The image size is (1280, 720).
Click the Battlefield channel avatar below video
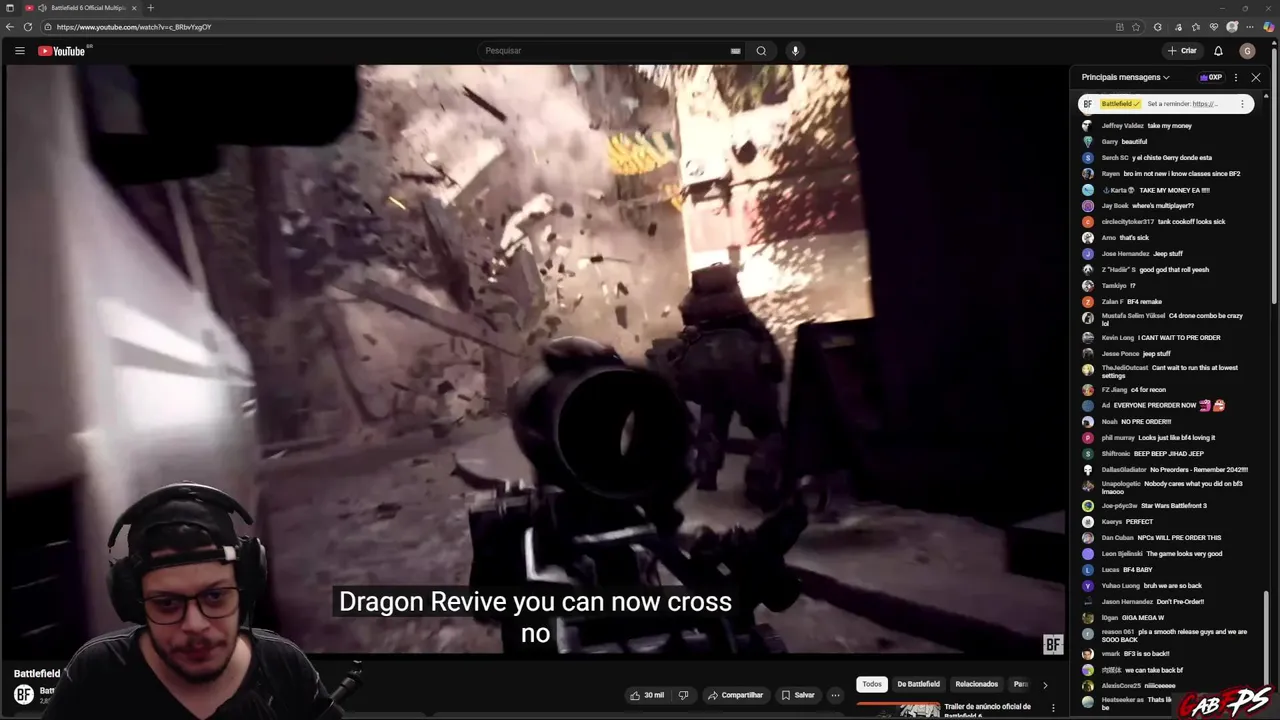(24, 694)
